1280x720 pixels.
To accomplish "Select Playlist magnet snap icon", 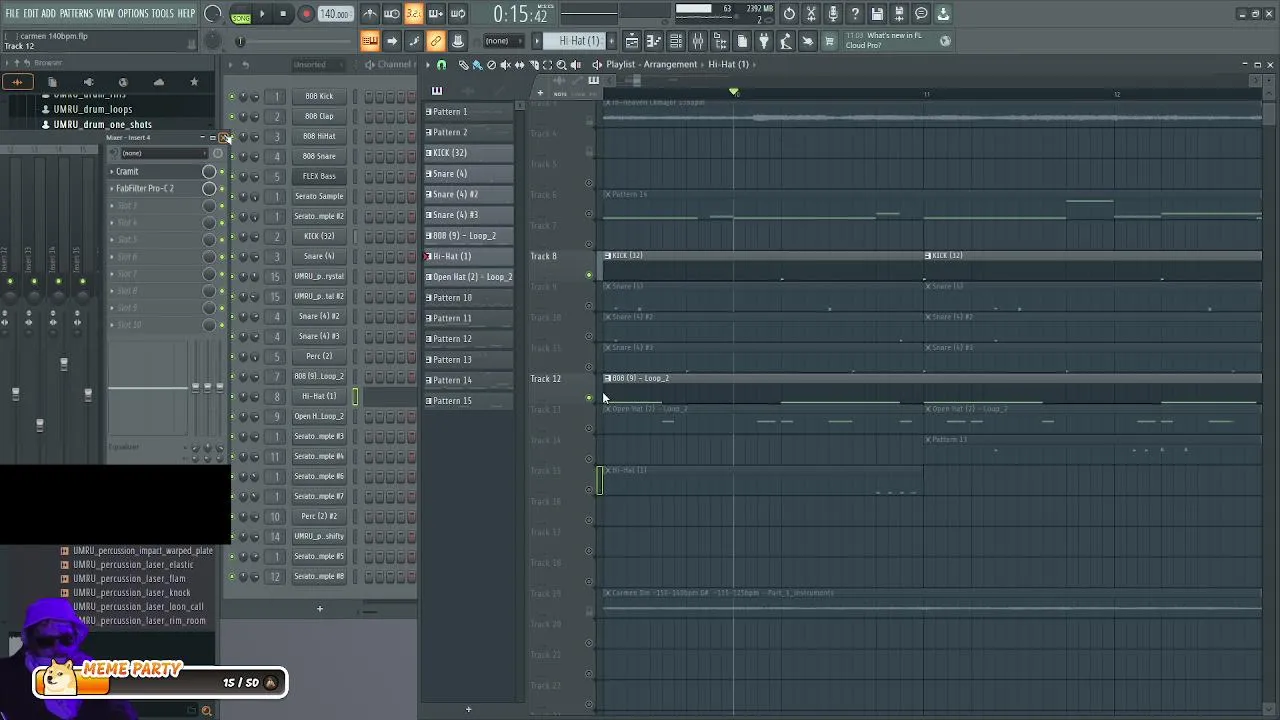I will (441, 64).
